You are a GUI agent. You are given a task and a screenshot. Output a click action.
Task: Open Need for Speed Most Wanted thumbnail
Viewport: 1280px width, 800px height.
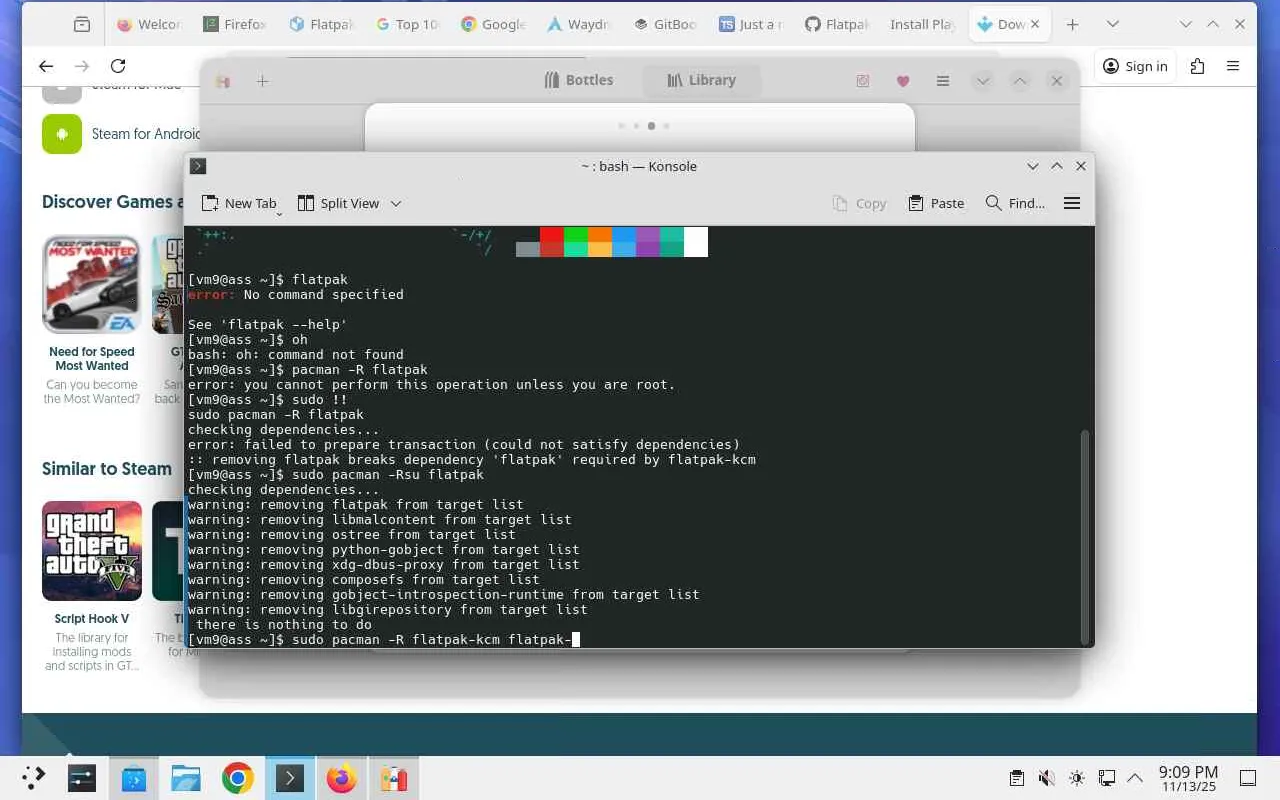(x=92, y=284)
